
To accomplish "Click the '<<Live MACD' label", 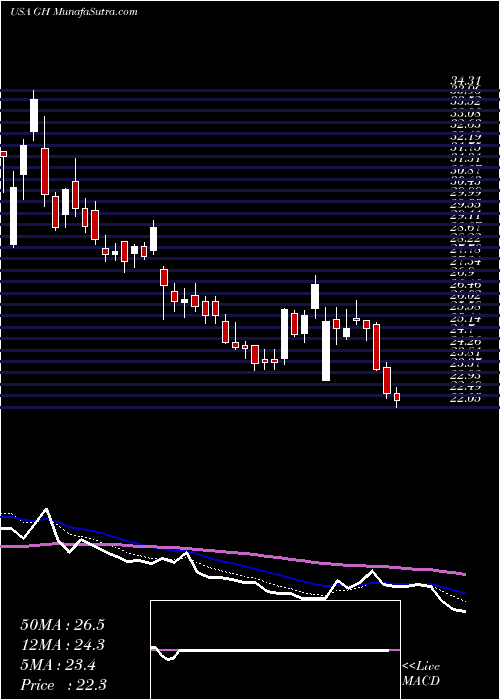I will click(x=421, y=674).
